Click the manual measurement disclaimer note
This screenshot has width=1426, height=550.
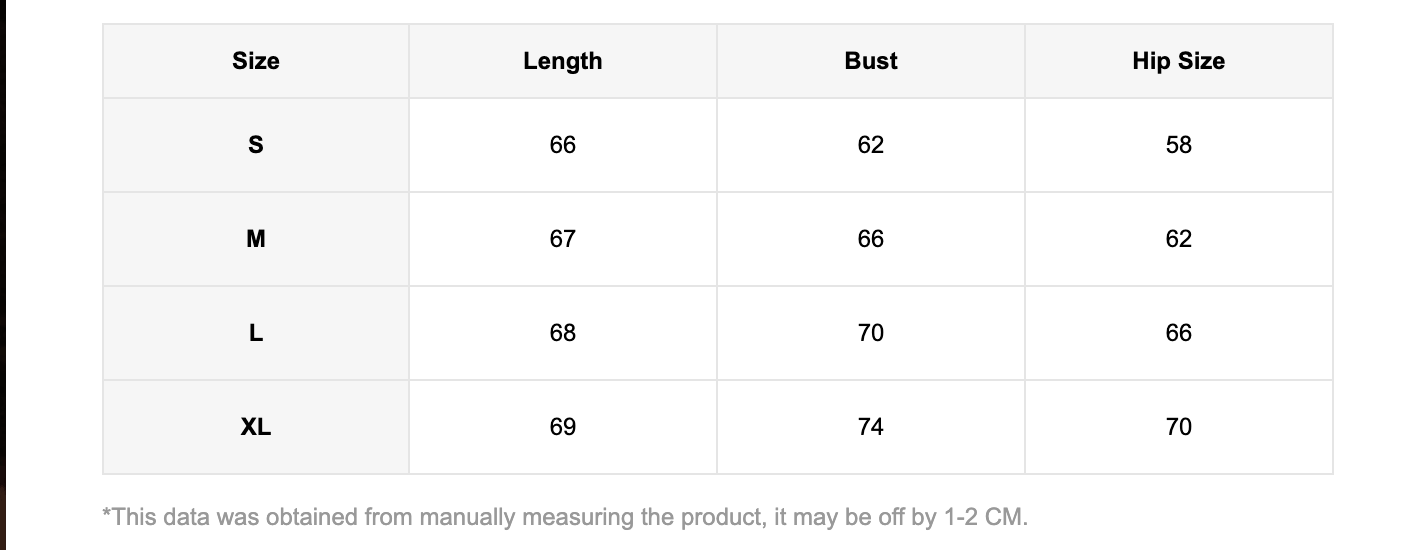point(565,518)
